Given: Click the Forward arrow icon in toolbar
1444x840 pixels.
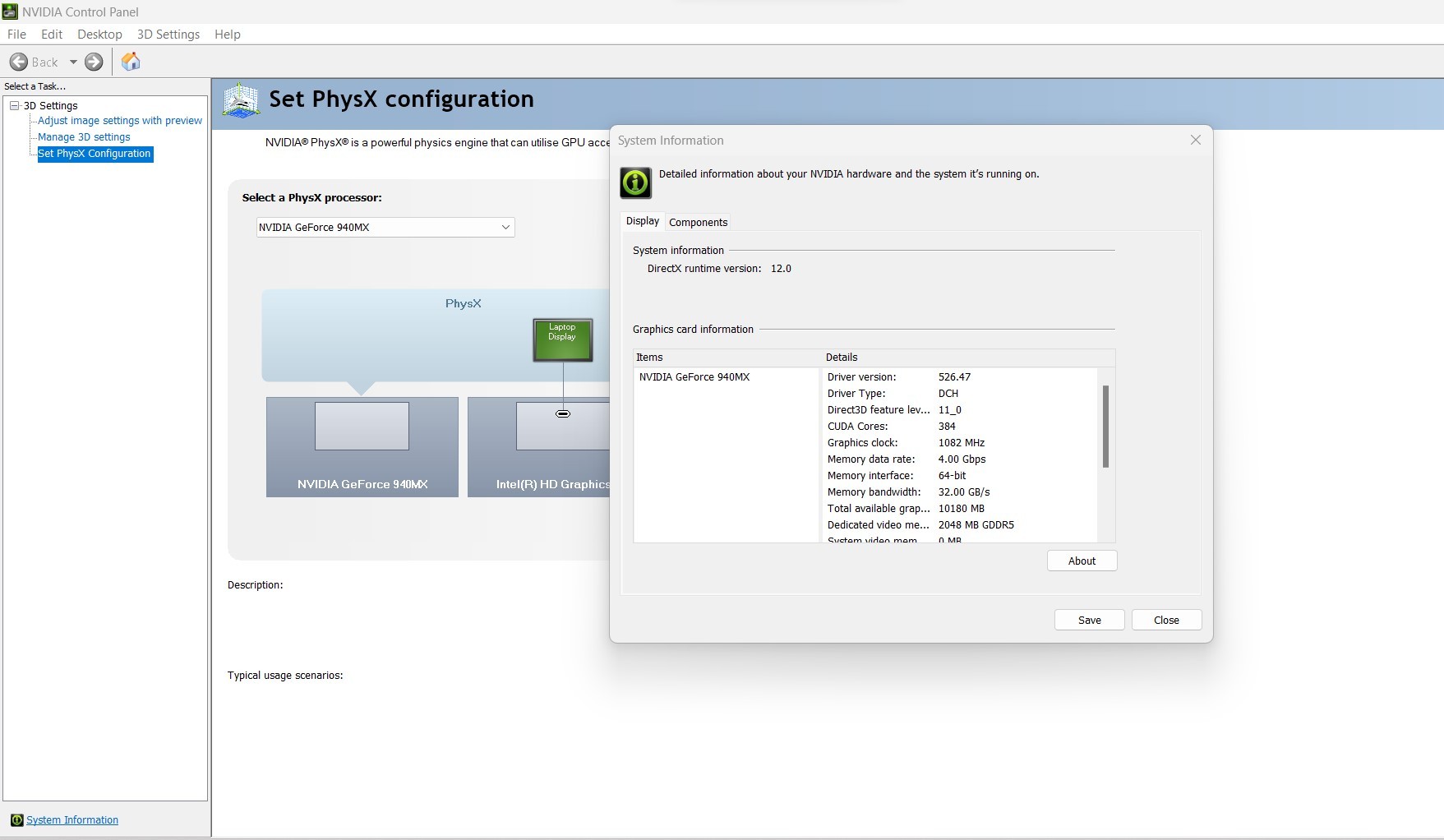Looking at the screenshot, I should [95, 62].
